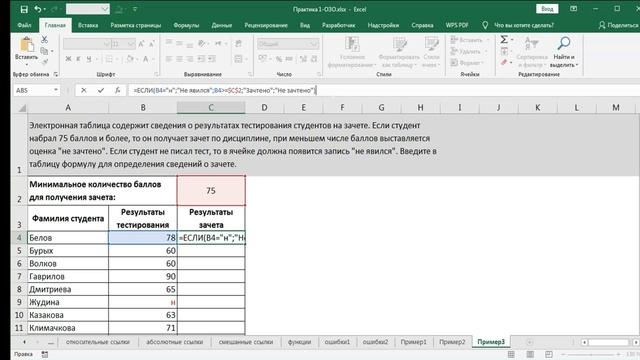This screenshot has width=640, height=360.
Task: Activate the Format Painter brush icon
Action: (x=44, y=62)
